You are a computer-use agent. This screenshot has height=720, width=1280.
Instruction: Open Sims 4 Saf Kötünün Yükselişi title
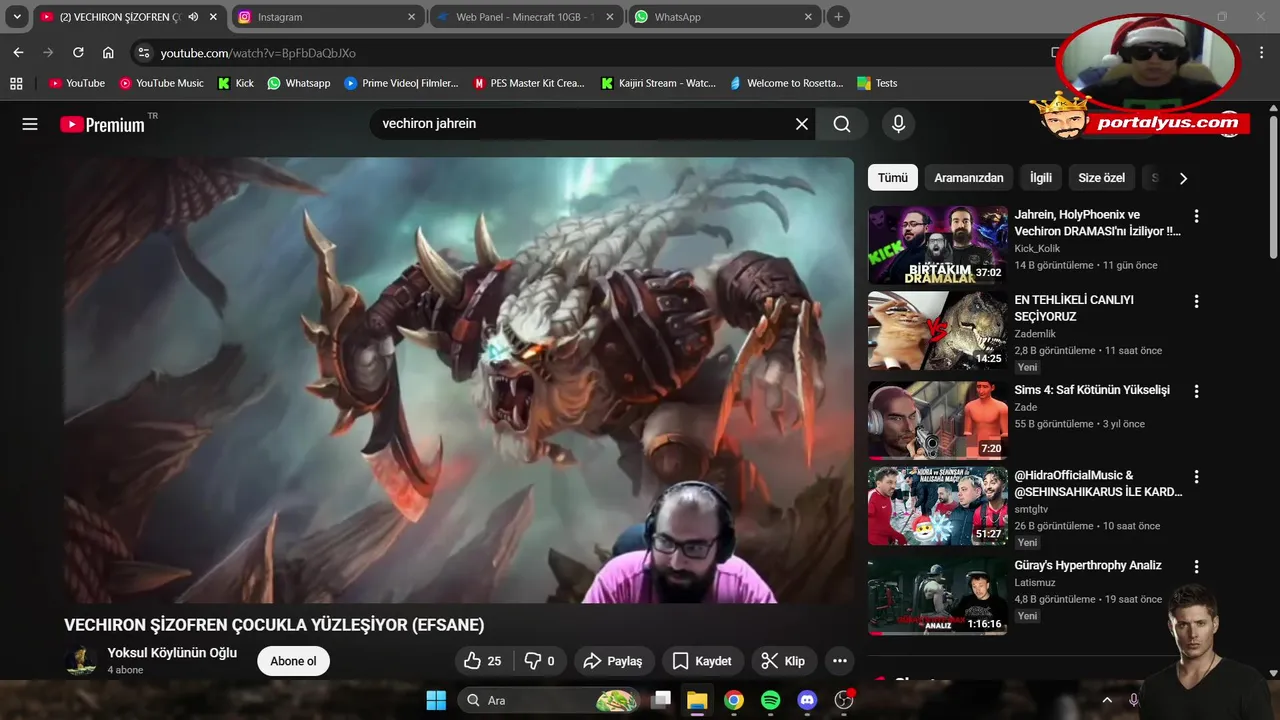(x=1092, y=390)
